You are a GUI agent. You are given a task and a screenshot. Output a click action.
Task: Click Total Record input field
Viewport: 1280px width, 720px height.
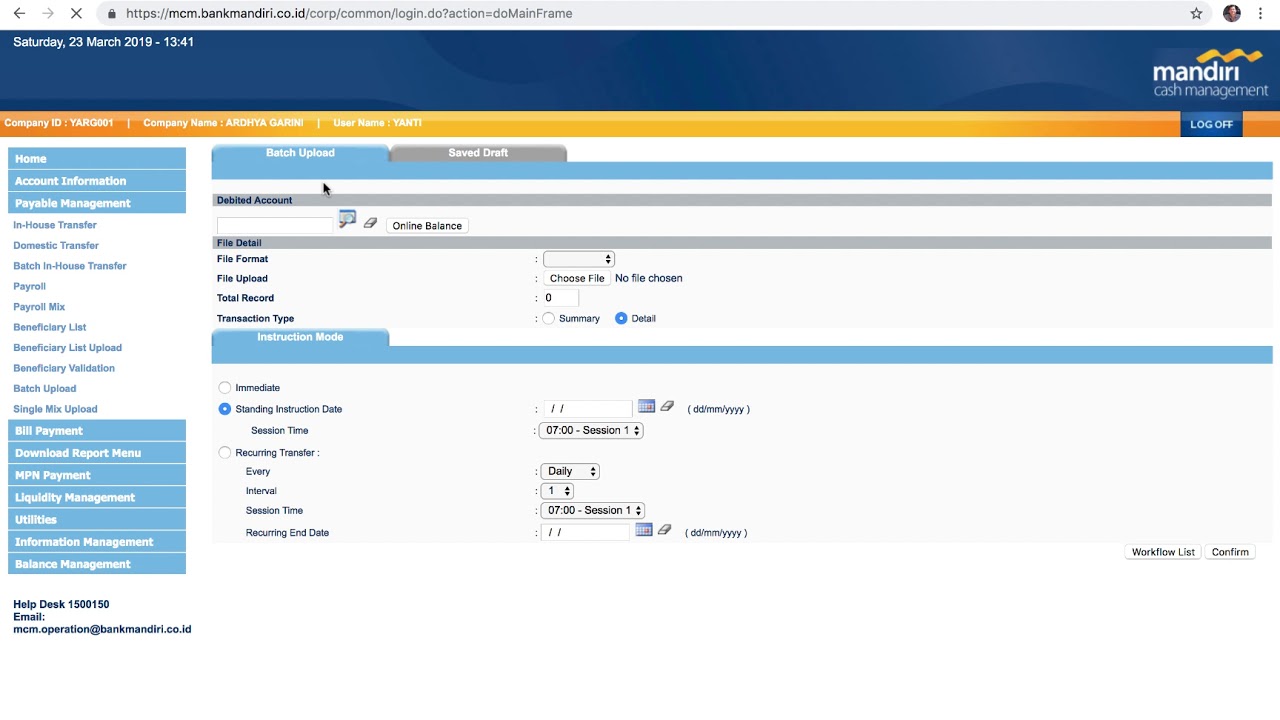[x=560, y=298]
